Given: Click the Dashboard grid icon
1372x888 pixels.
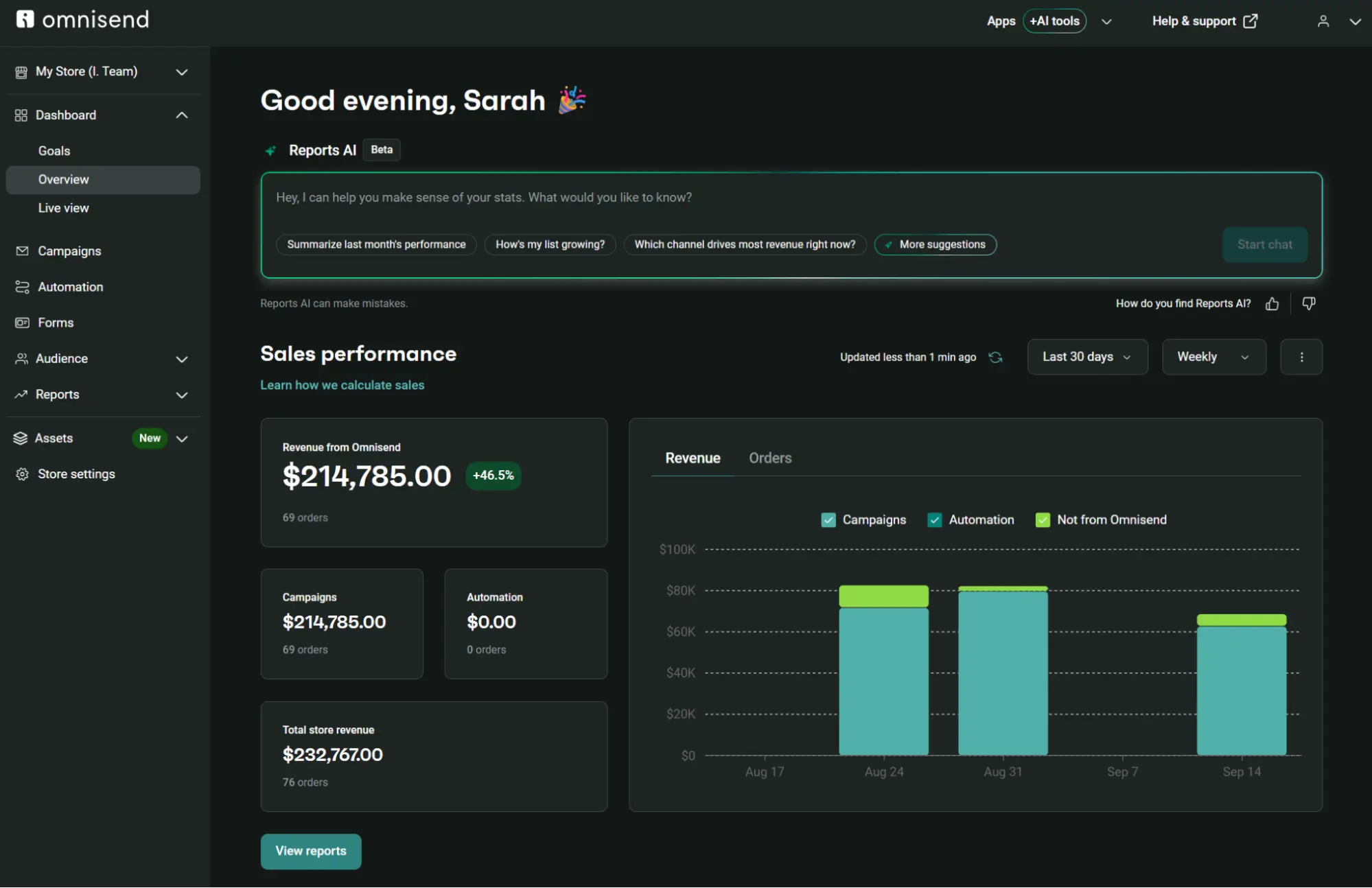Looking at the screenshot, I should (x=21, y=115).
